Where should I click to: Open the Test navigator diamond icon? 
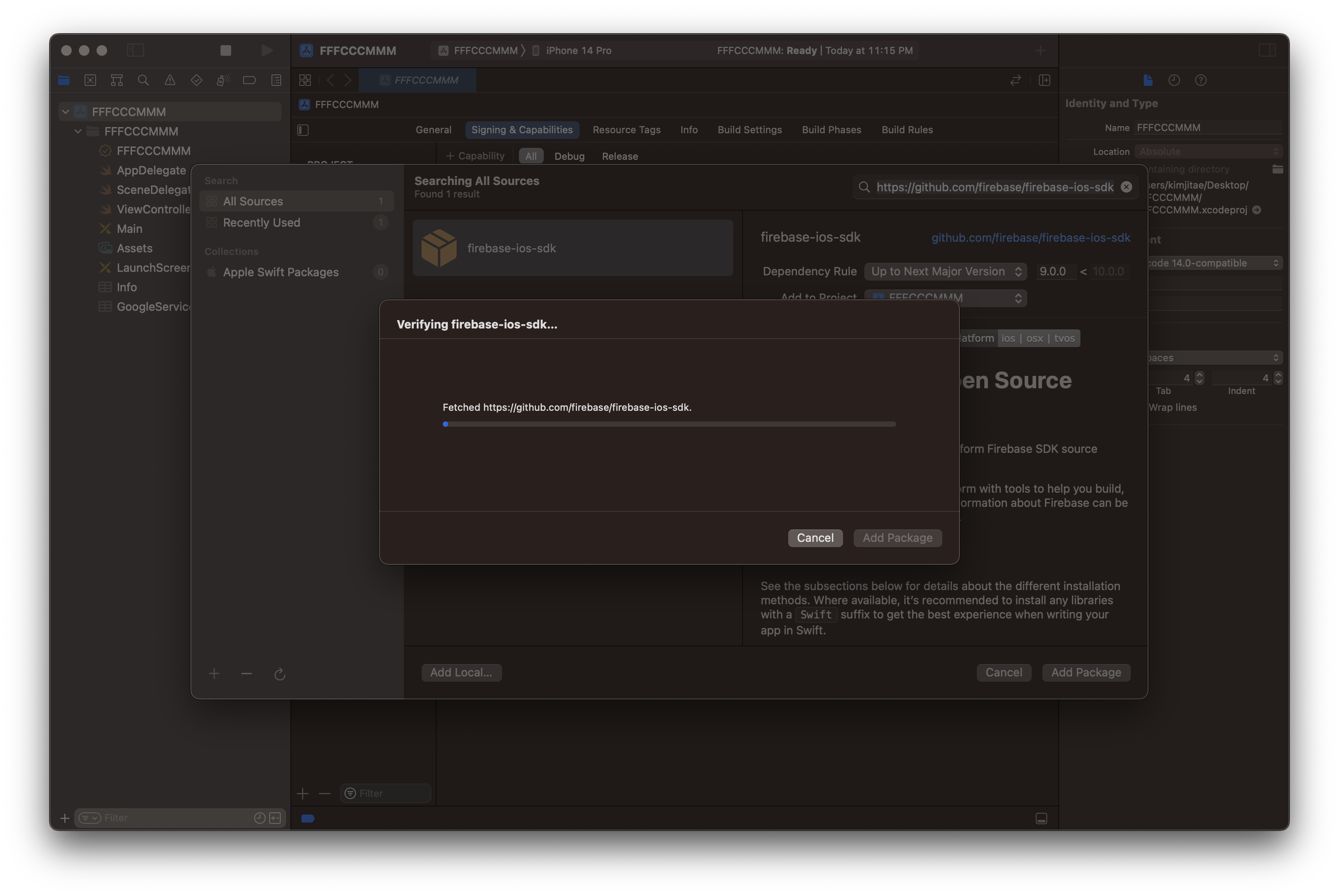pyautogui.click(x=197, y=80)
